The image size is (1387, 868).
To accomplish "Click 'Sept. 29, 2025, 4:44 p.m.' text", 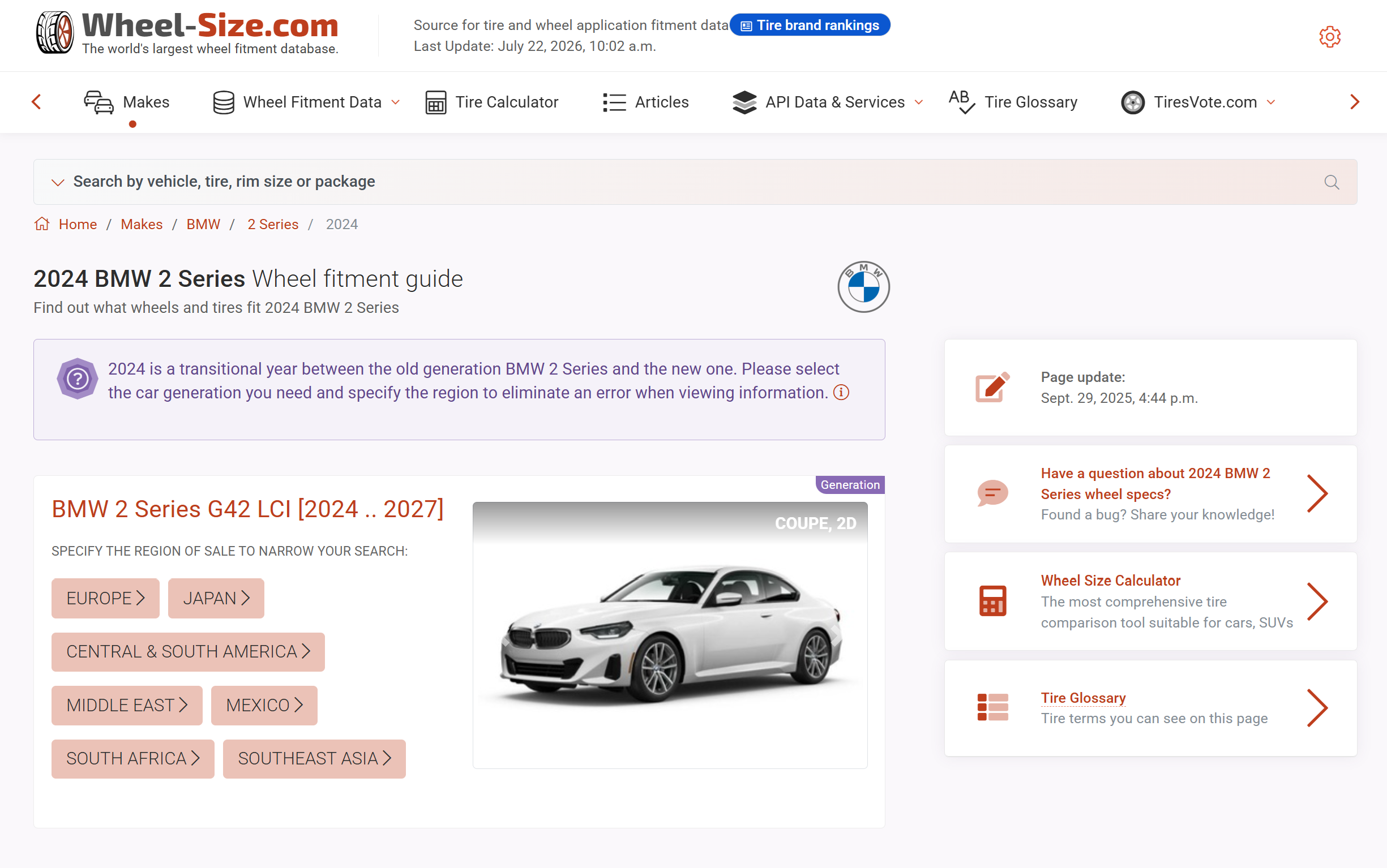I will pyautogui.click(x=1119, y=398).
